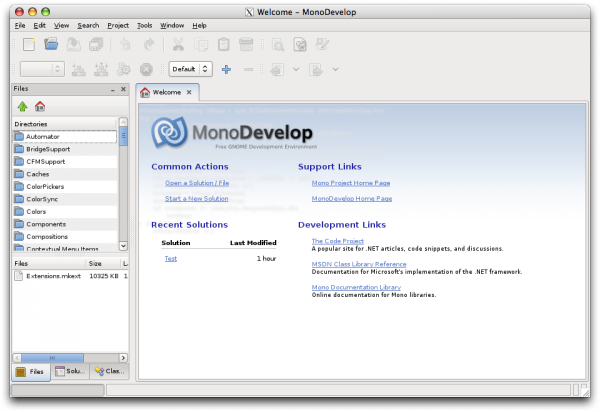
Task: Expand the back navigation history arrow
Action: [x=296, y=70]
